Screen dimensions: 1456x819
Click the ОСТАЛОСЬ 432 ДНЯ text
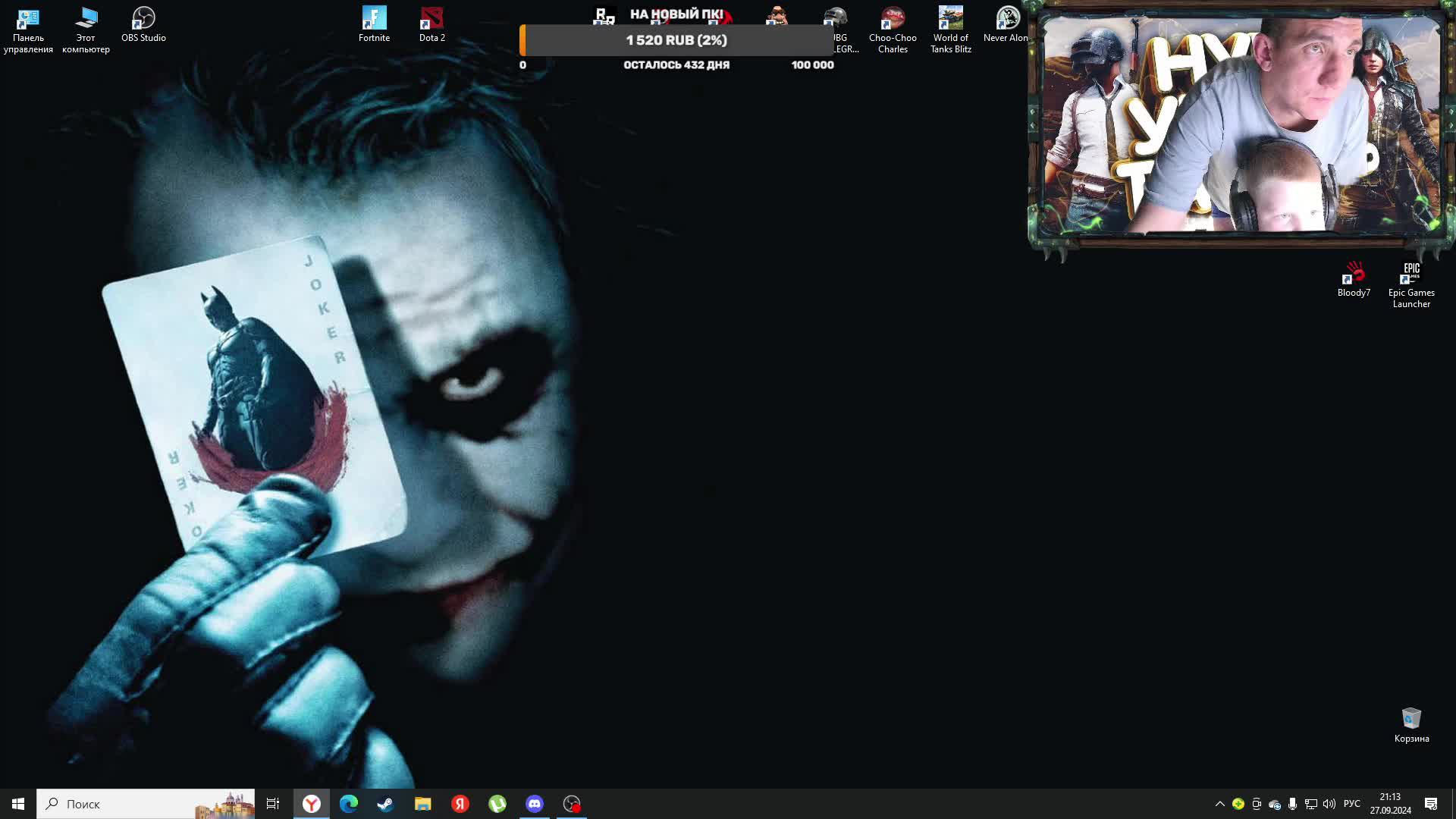point(676,65)
